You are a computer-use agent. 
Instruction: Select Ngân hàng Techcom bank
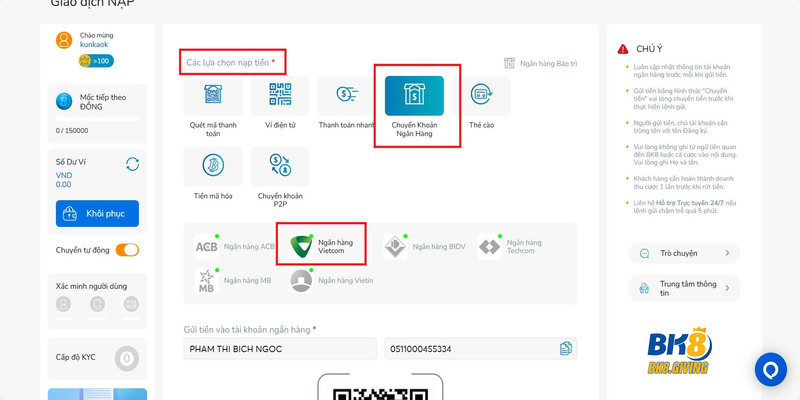[511, 247]
